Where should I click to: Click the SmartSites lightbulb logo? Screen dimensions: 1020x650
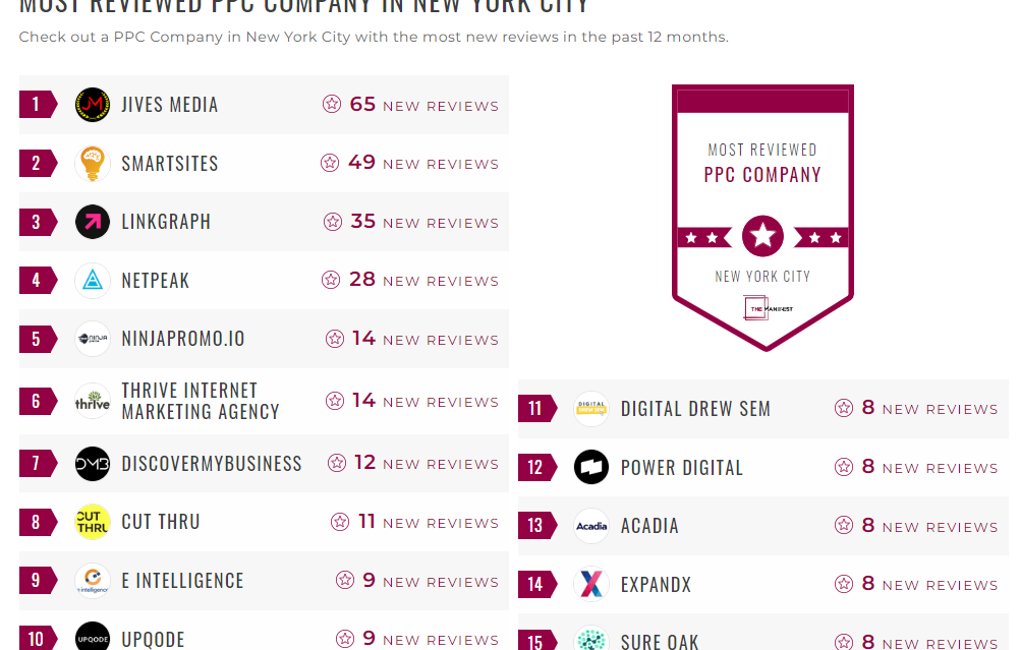click(x=92, y=163)
